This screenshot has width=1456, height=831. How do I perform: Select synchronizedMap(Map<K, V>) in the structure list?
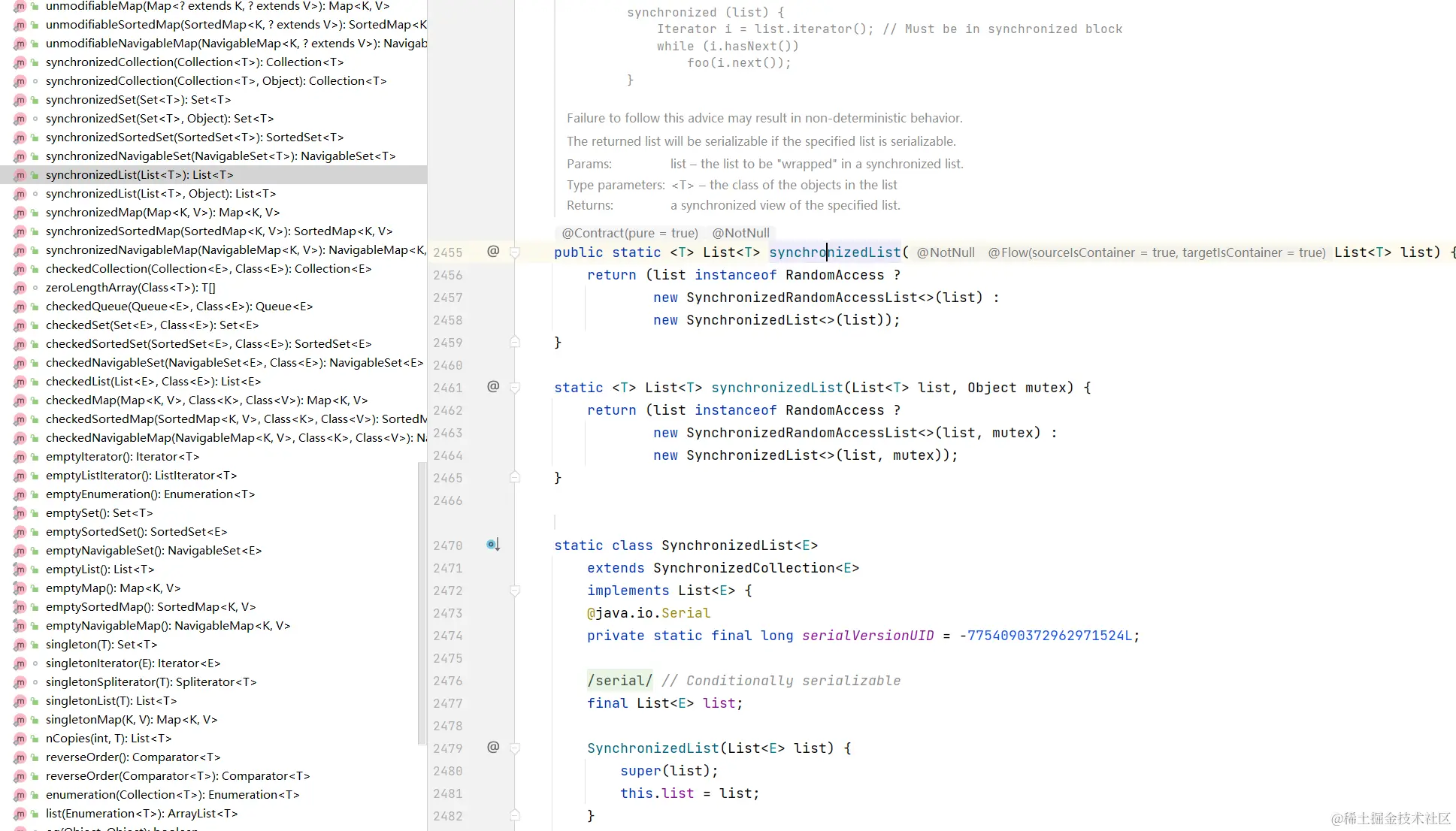click(x=162, y=213)
